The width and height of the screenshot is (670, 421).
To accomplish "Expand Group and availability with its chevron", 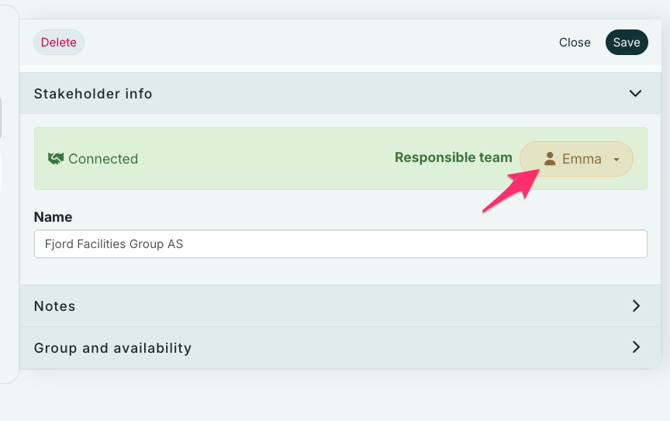I will pyautogui.click(x=636, y=348).
